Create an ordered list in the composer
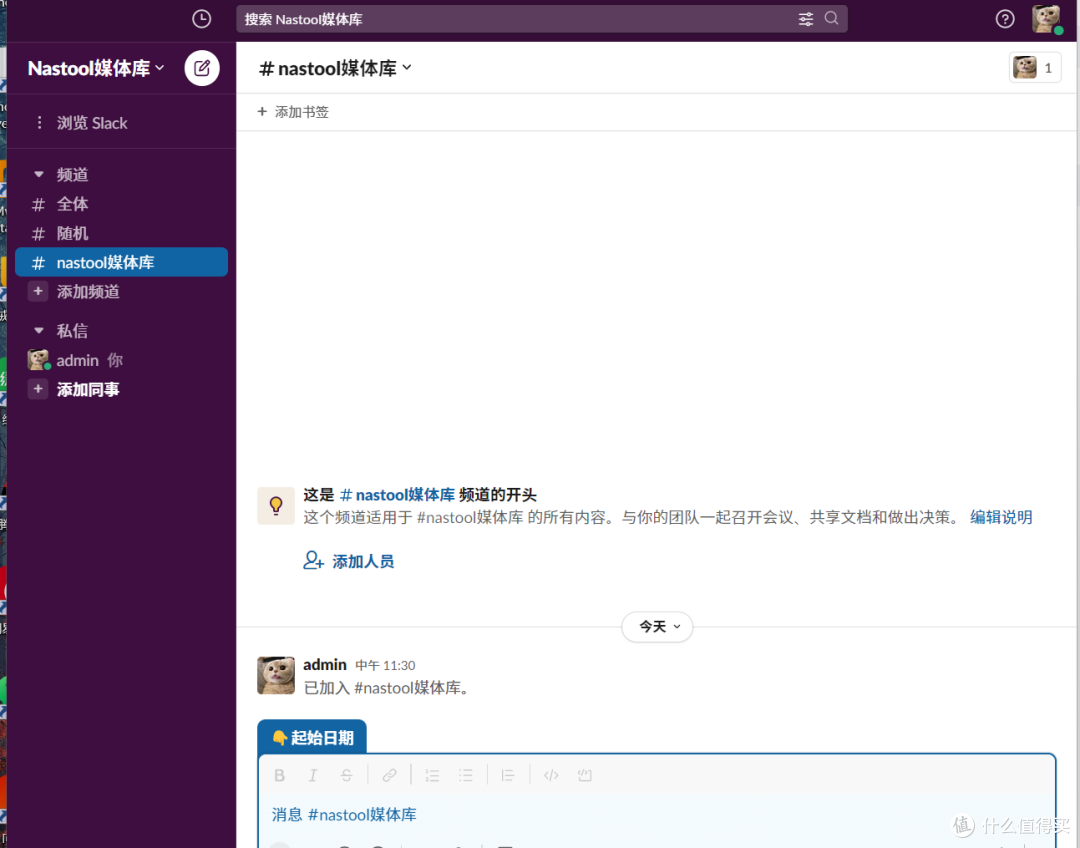 click(432, 775)
